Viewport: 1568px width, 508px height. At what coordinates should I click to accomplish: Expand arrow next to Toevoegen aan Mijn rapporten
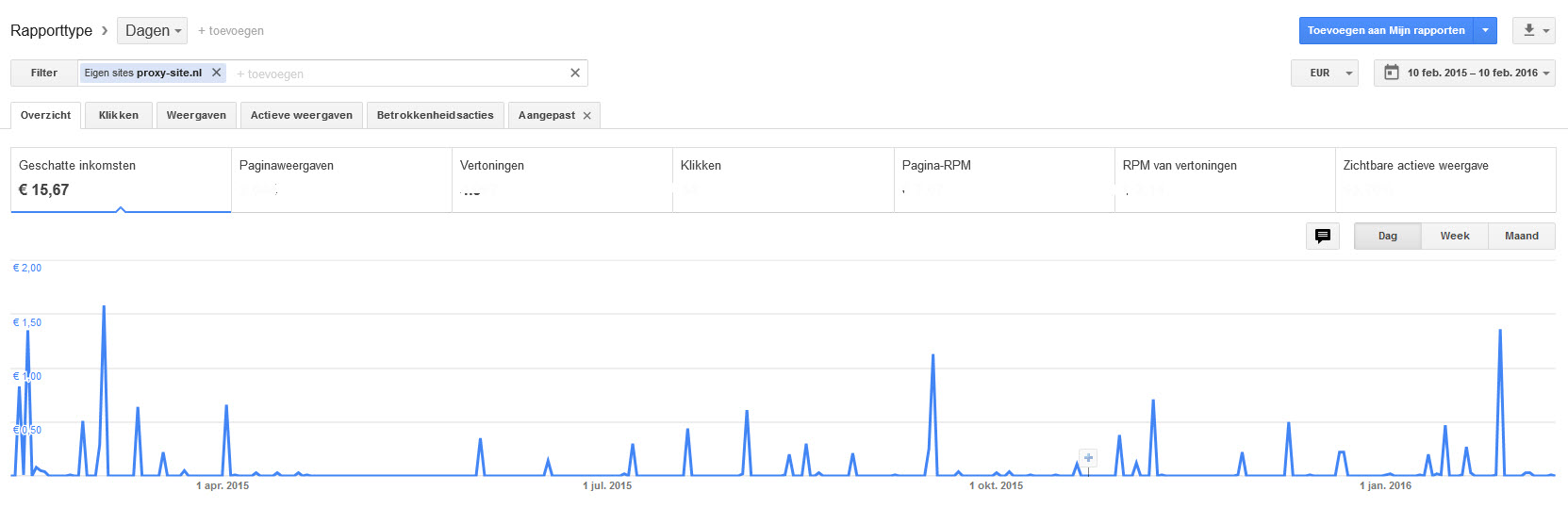[1485, 30]
